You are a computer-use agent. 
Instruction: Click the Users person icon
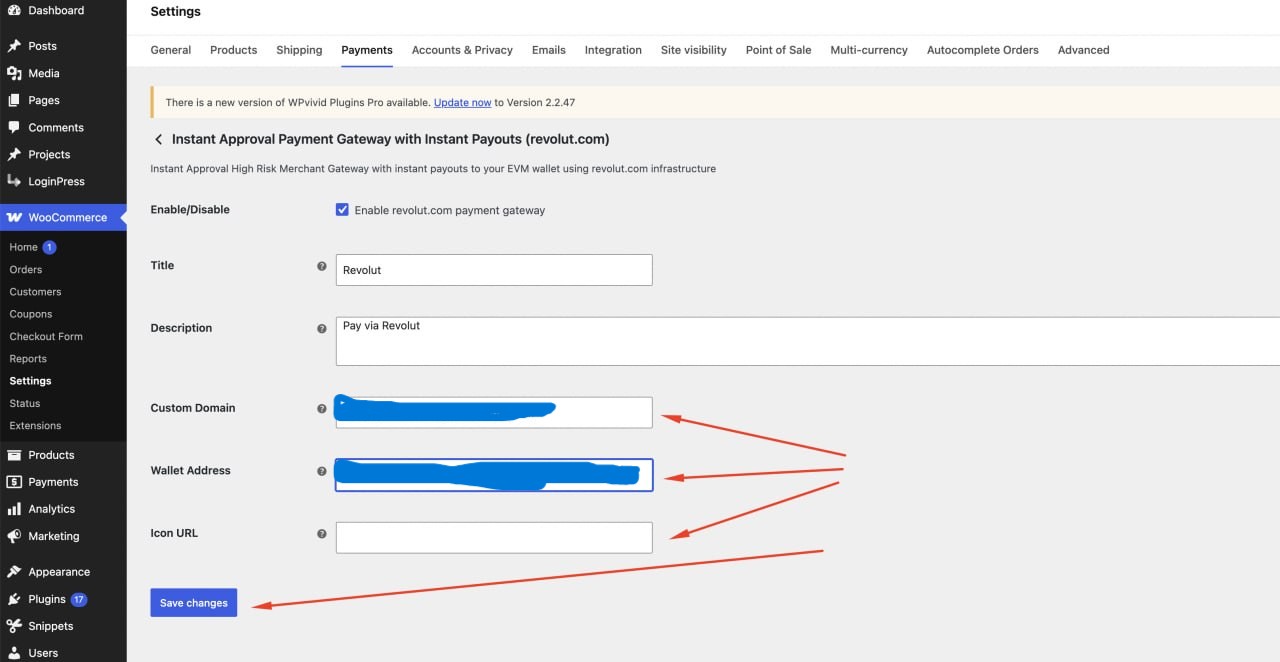click(x=14, y=653)
